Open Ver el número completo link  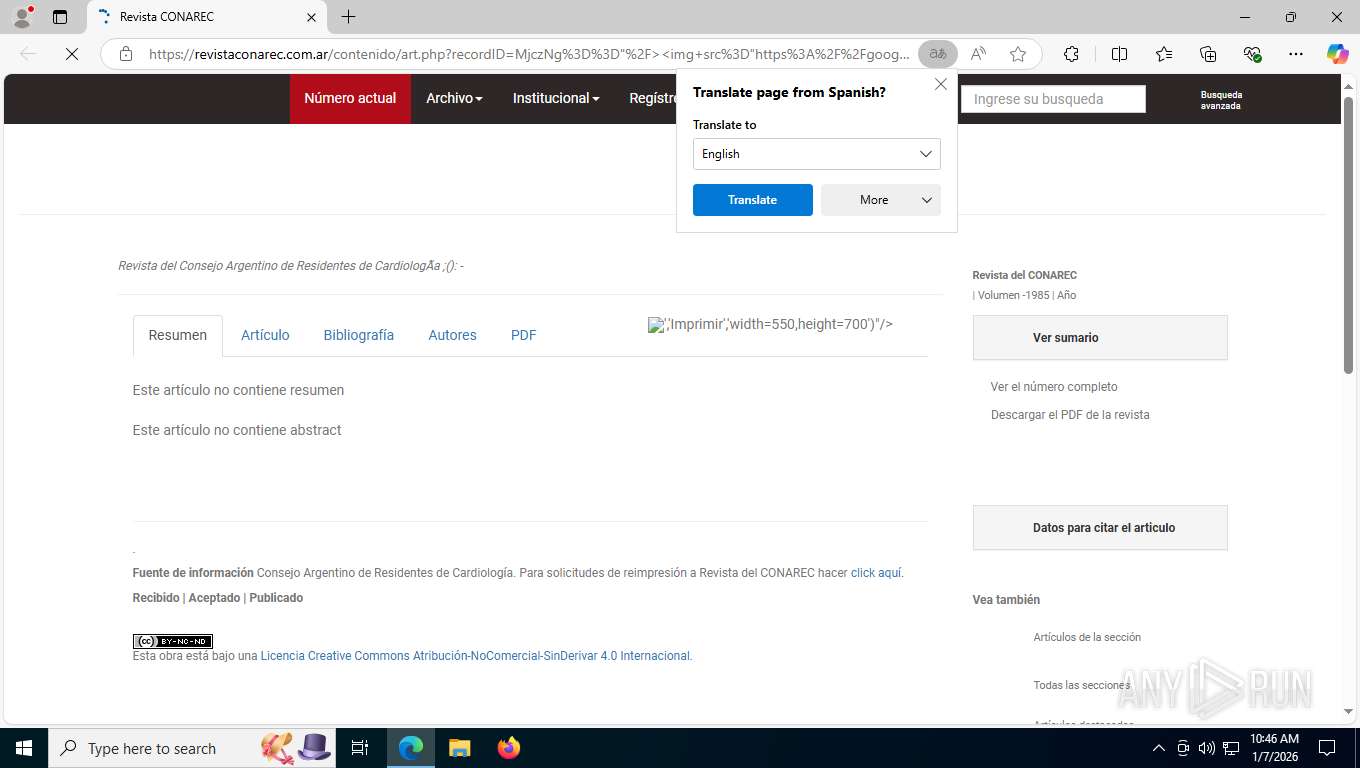pyautogui.click(x=1054, y=387)
